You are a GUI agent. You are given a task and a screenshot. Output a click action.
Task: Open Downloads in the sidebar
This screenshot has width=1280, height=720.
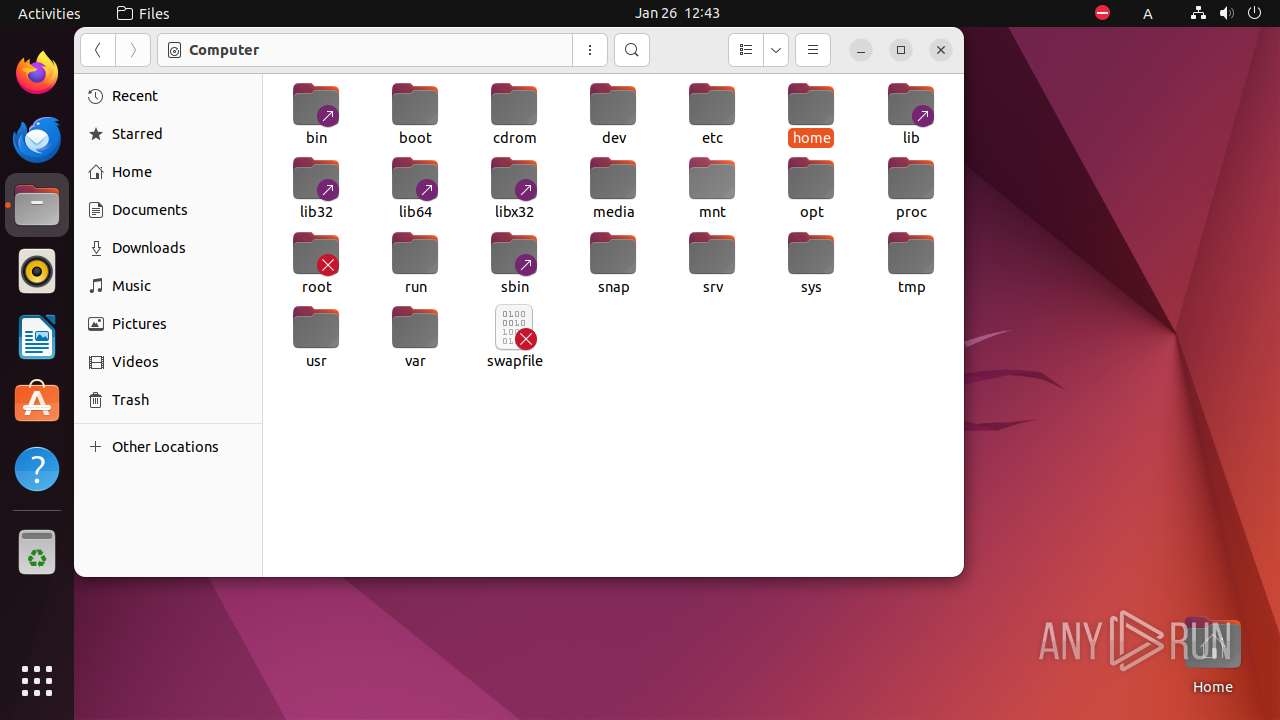[168, 248]
